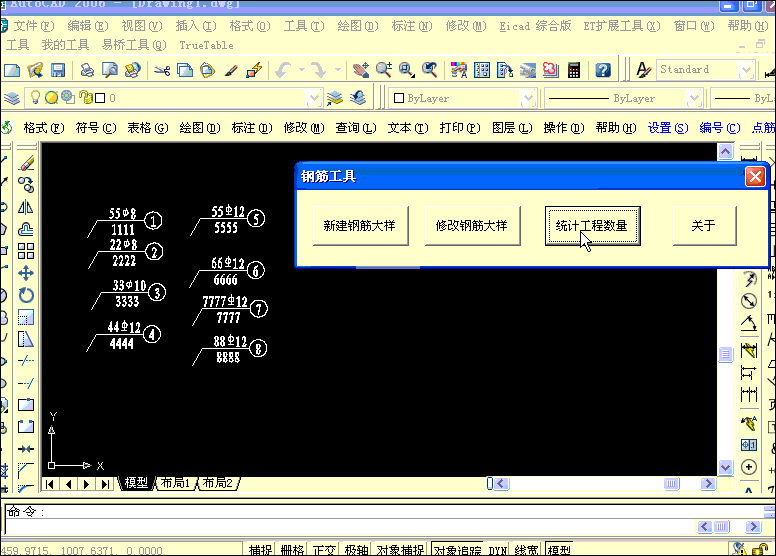Image resolution: width=776 pixels, height=556 pixels.
Task: Open the 文件(F) menu
Action: pyautogui.click(x=33, y=26)
